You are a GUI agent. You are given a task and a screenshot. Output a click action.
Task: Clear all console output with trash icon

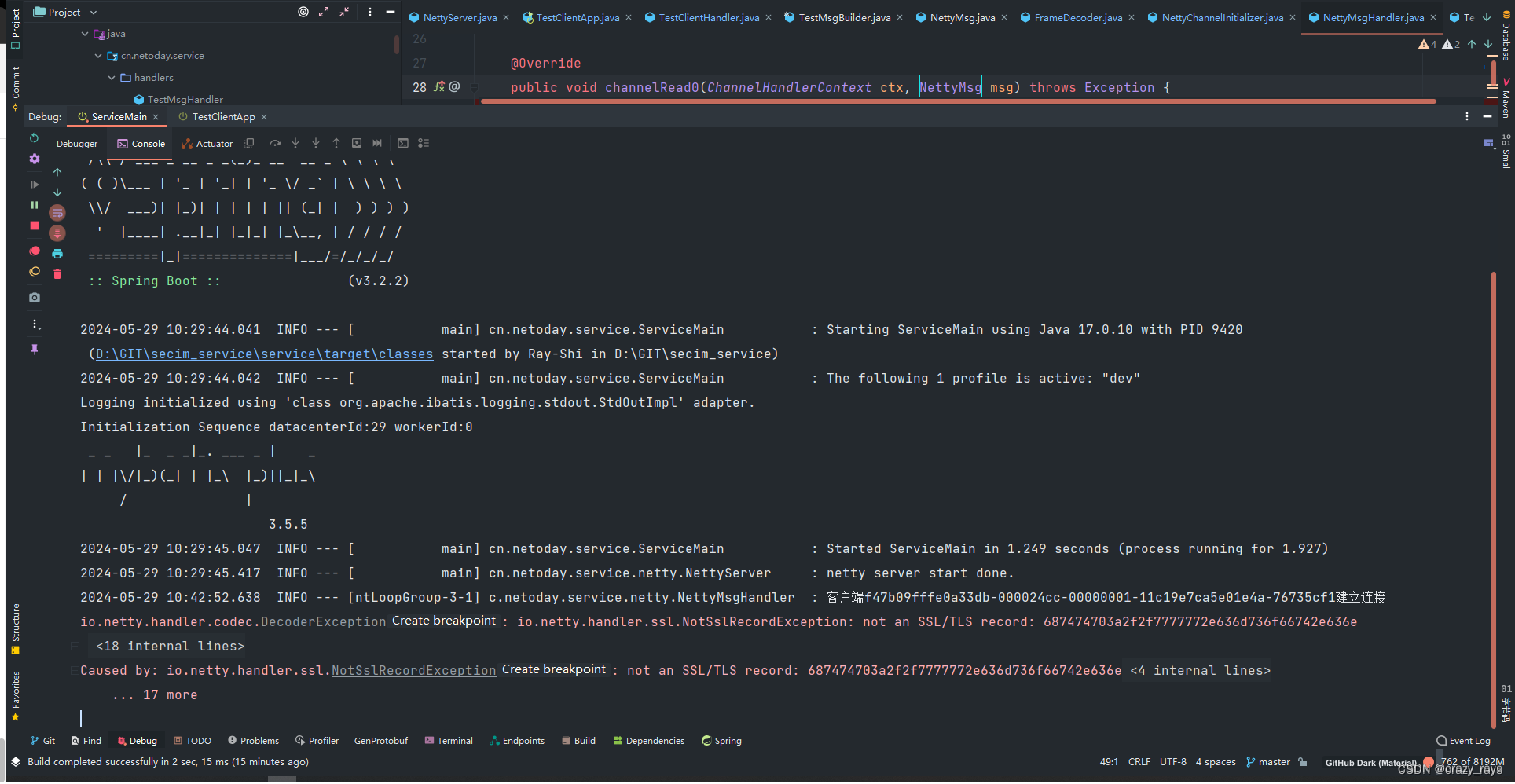point(57,274)
